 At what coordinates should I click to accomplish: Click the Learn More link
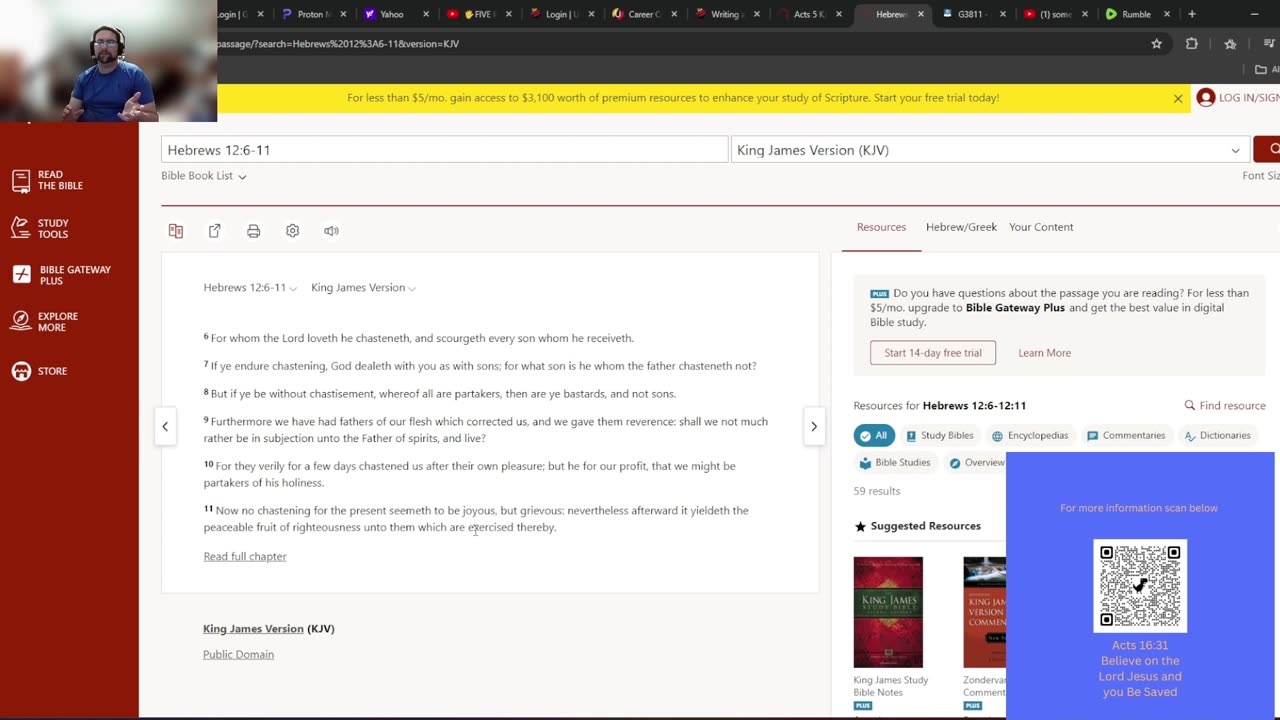point(1044,353)
